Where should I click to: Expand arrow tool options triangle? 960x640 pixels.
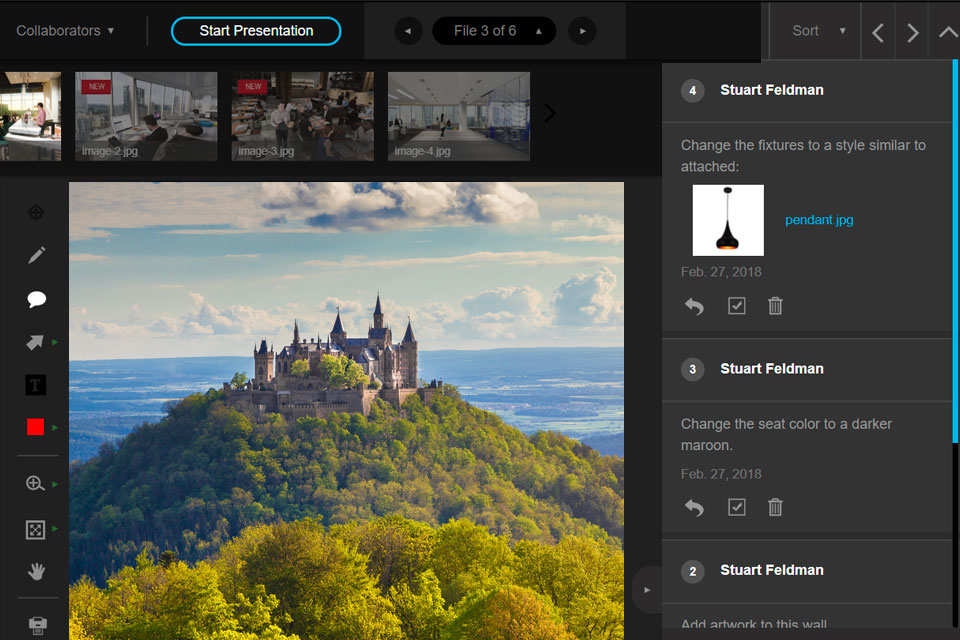[55, 342]
